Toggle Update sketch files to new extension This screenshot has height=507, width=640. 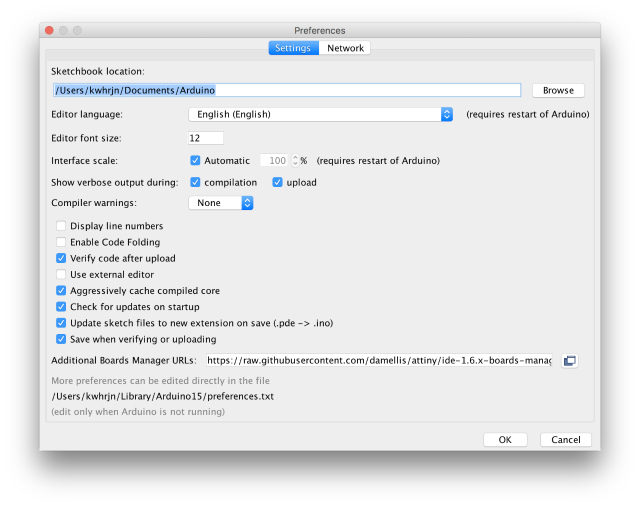(x=61, y=323)
